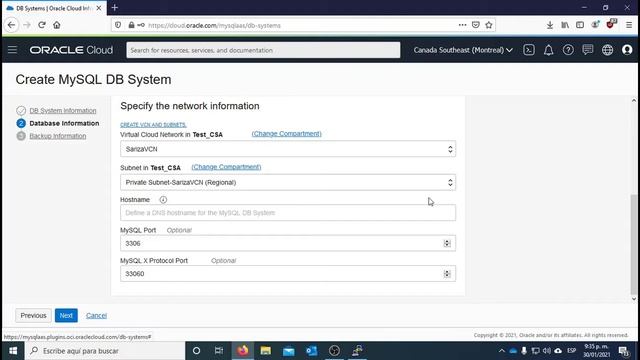
Task: Open Cloud Shell from the header
Action: tap(529, 50)
